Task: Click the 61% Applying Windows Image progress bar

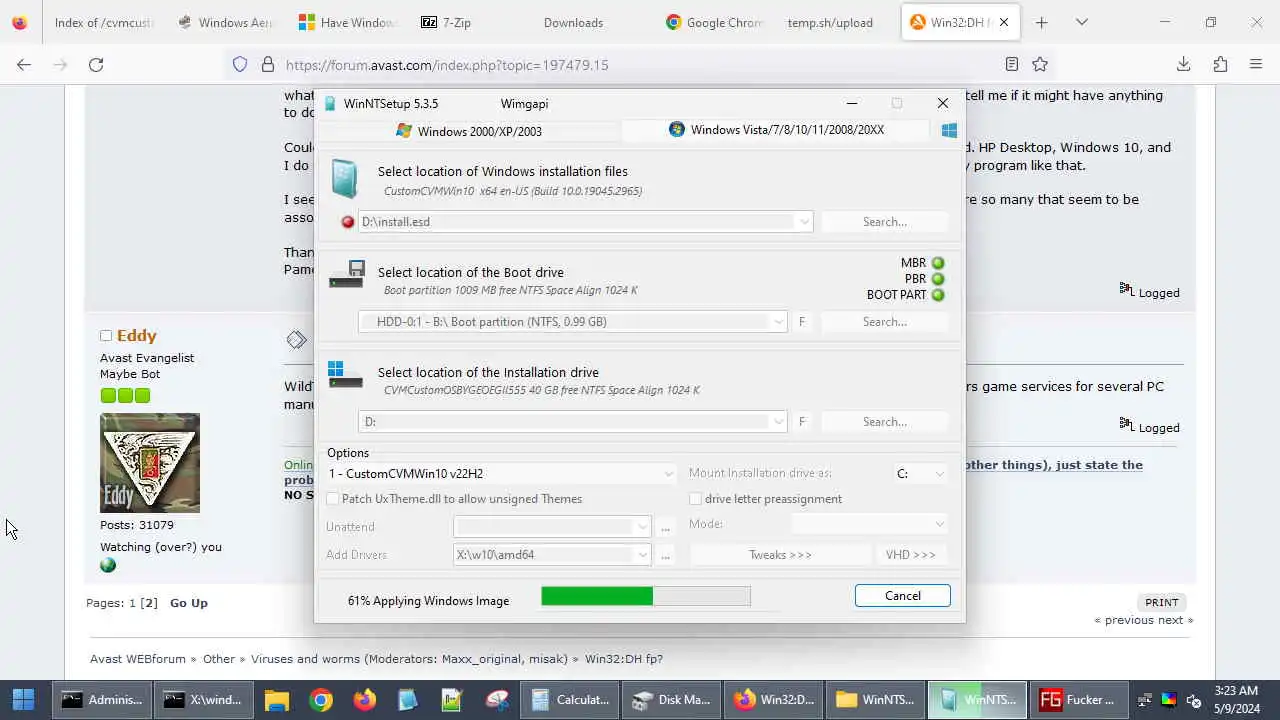Action: coord(646,596)
